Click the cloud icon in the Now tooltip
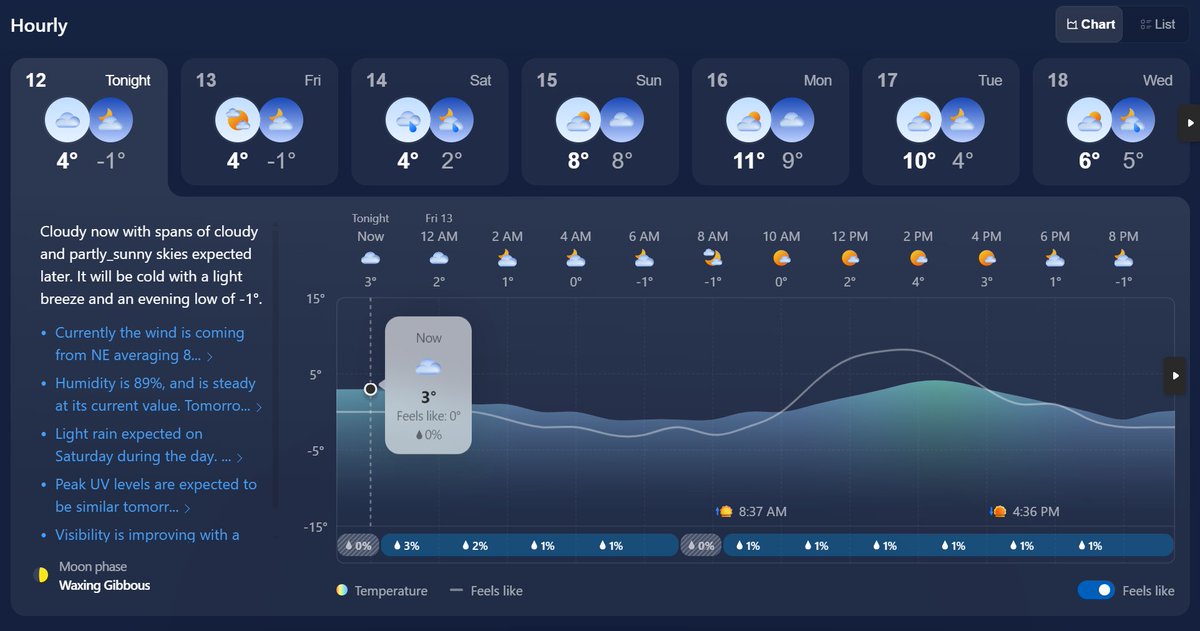 (428, 367)
